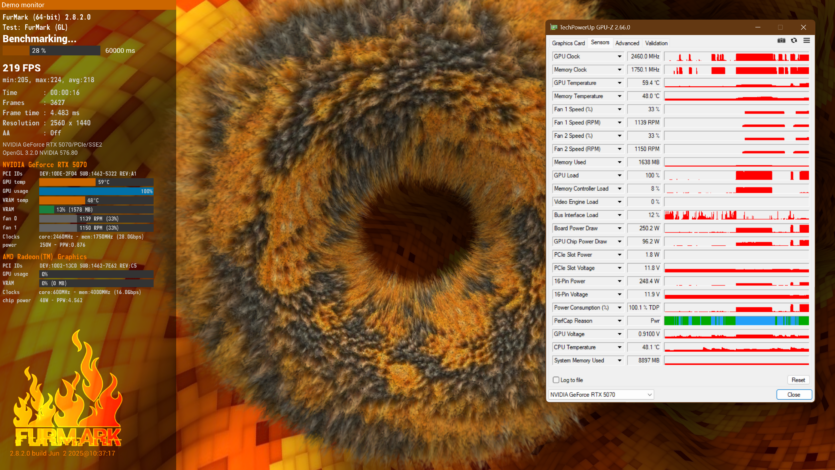Click the 60000 ms duration label
835x470 pixels.
coord(120,51)
